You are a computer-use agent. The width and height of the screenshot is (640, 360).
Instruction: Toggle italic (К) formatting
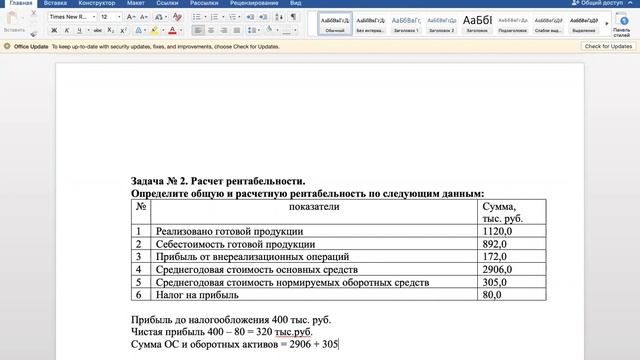point(67,30)
